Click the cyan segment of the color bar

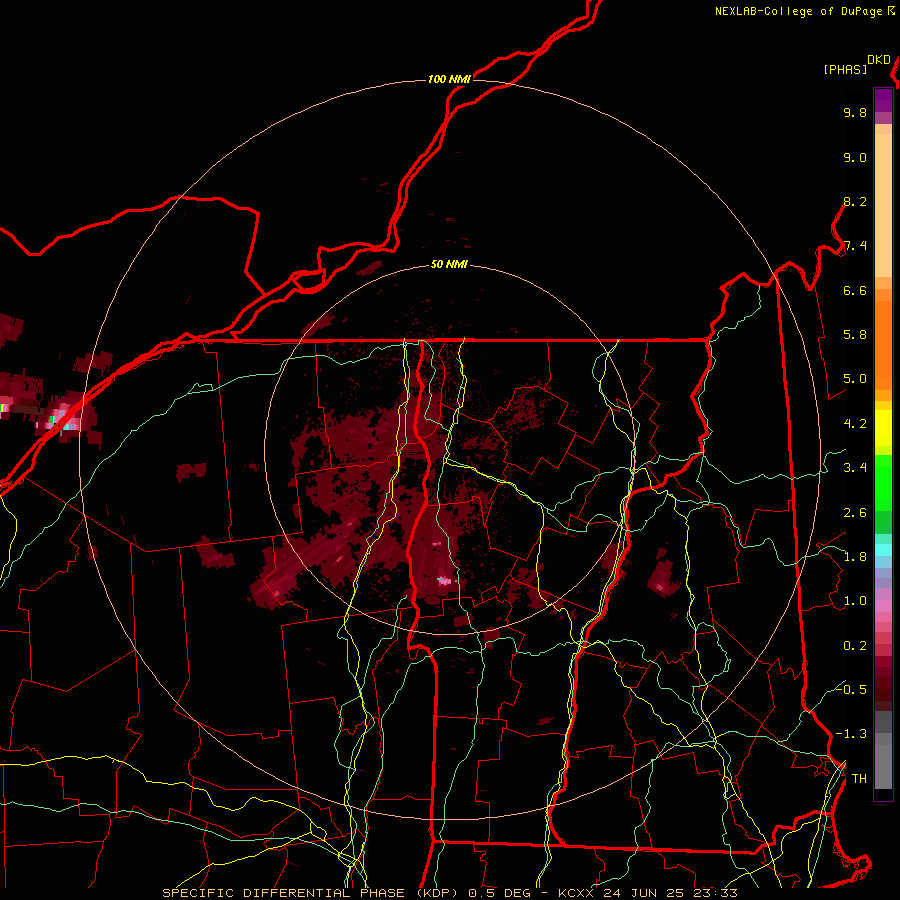tap(883, 549)
